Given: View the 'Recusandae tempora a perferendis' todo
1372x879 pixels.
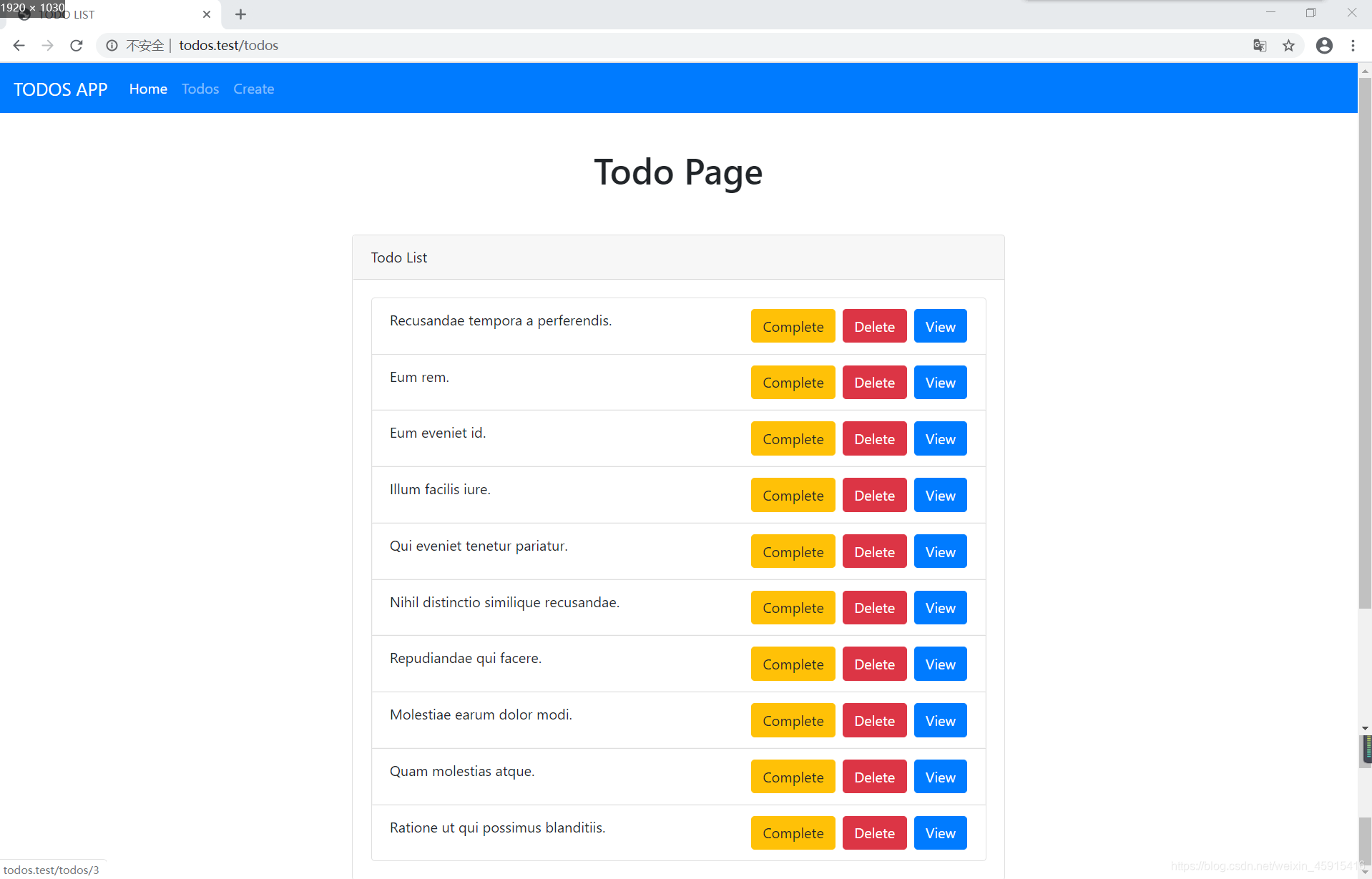Looking at the screenshot, I should pos(940,326).
